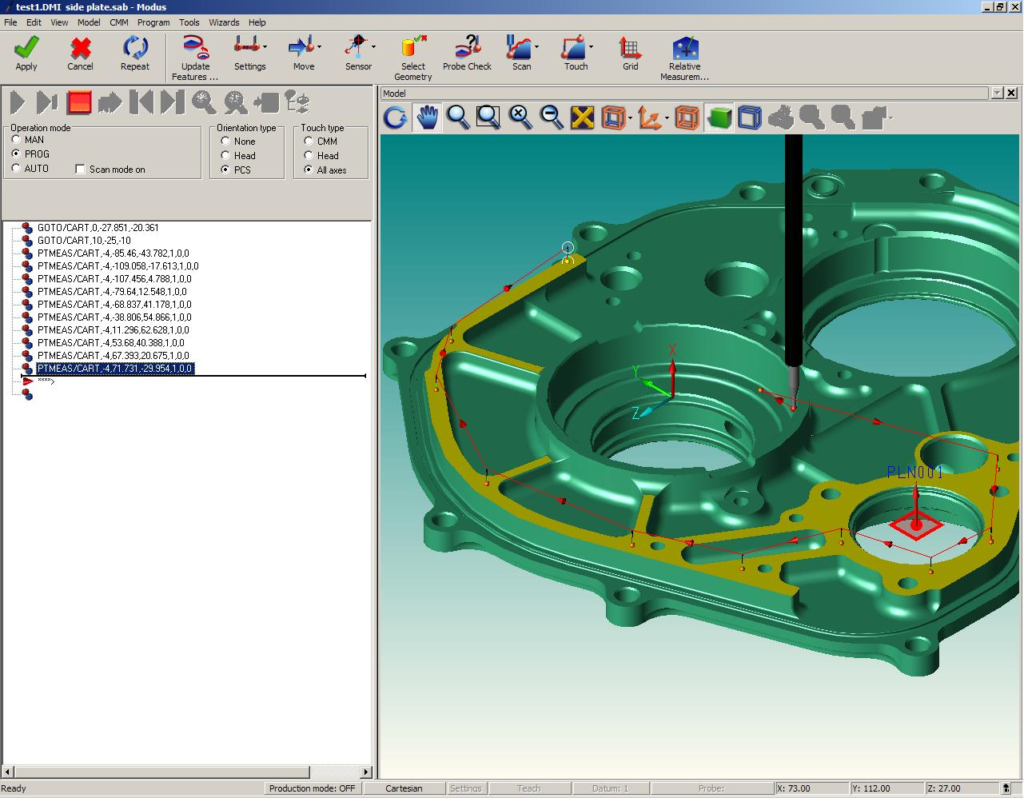Viewport: 1024px width, 798px height.
Task: Open the CMM menu
Action: coord(118,22)
